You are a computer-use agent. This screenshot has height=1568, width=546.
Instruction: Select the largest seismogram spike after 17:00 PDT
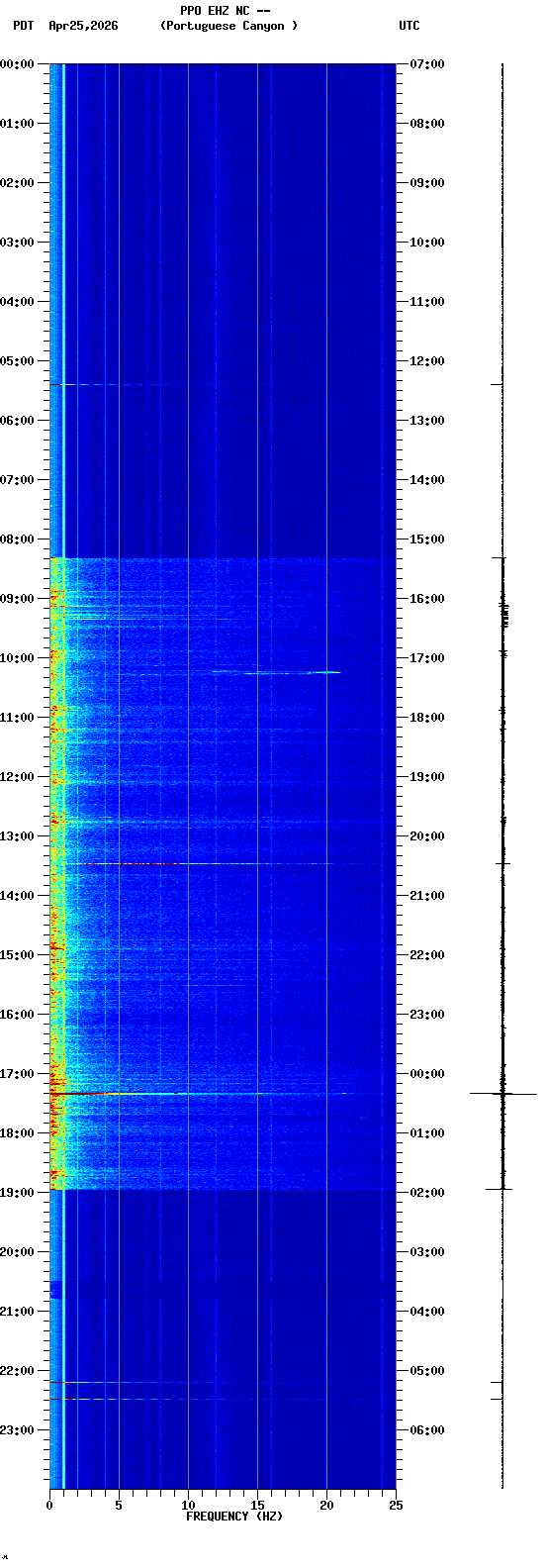coord(502,1094)
